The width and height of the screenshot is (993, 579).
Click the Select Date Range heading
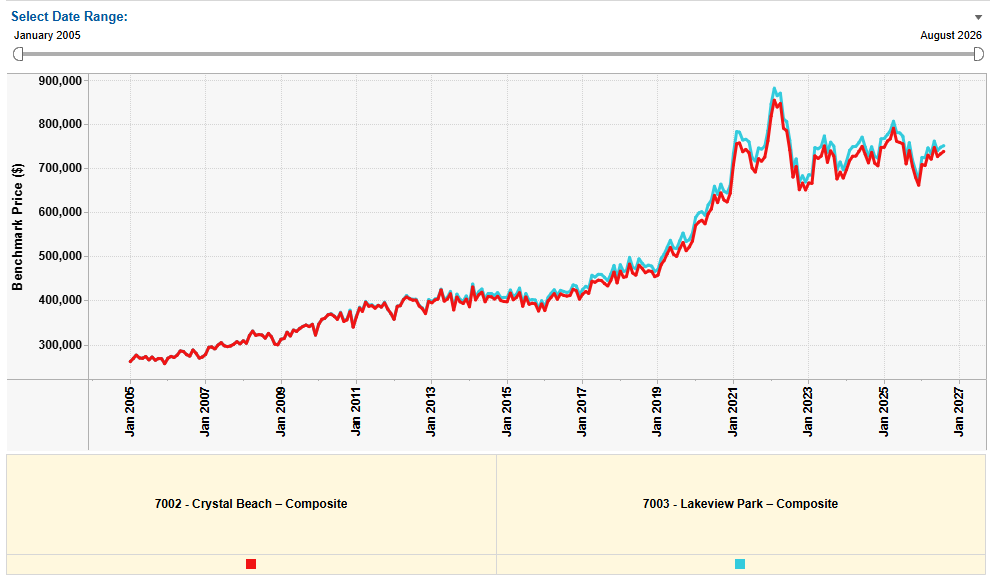click(x=69, y=16)
